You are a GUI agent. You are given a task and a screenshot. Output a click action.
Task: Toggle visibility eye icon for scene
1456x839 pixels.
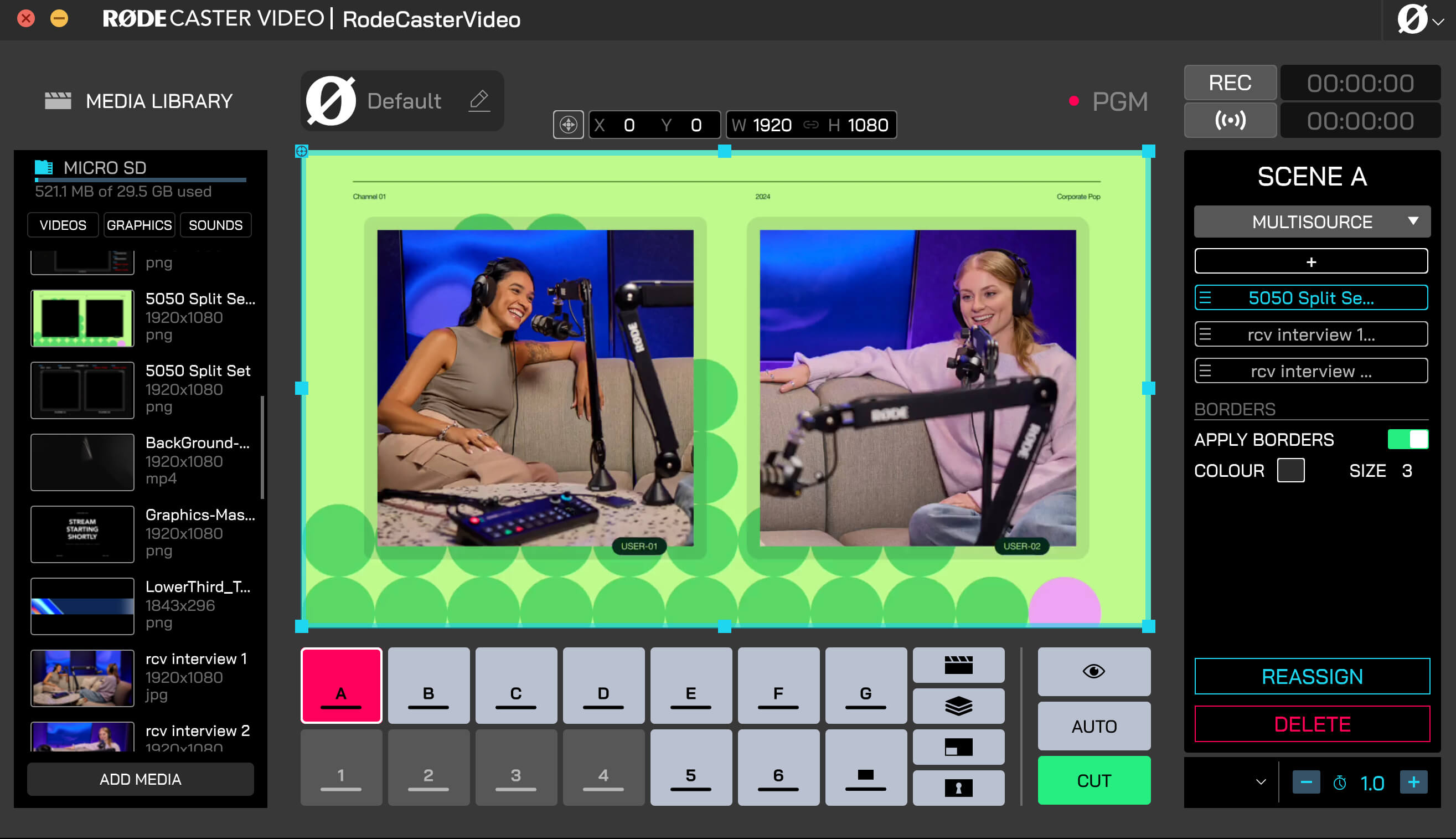(x=1094, y=671)
